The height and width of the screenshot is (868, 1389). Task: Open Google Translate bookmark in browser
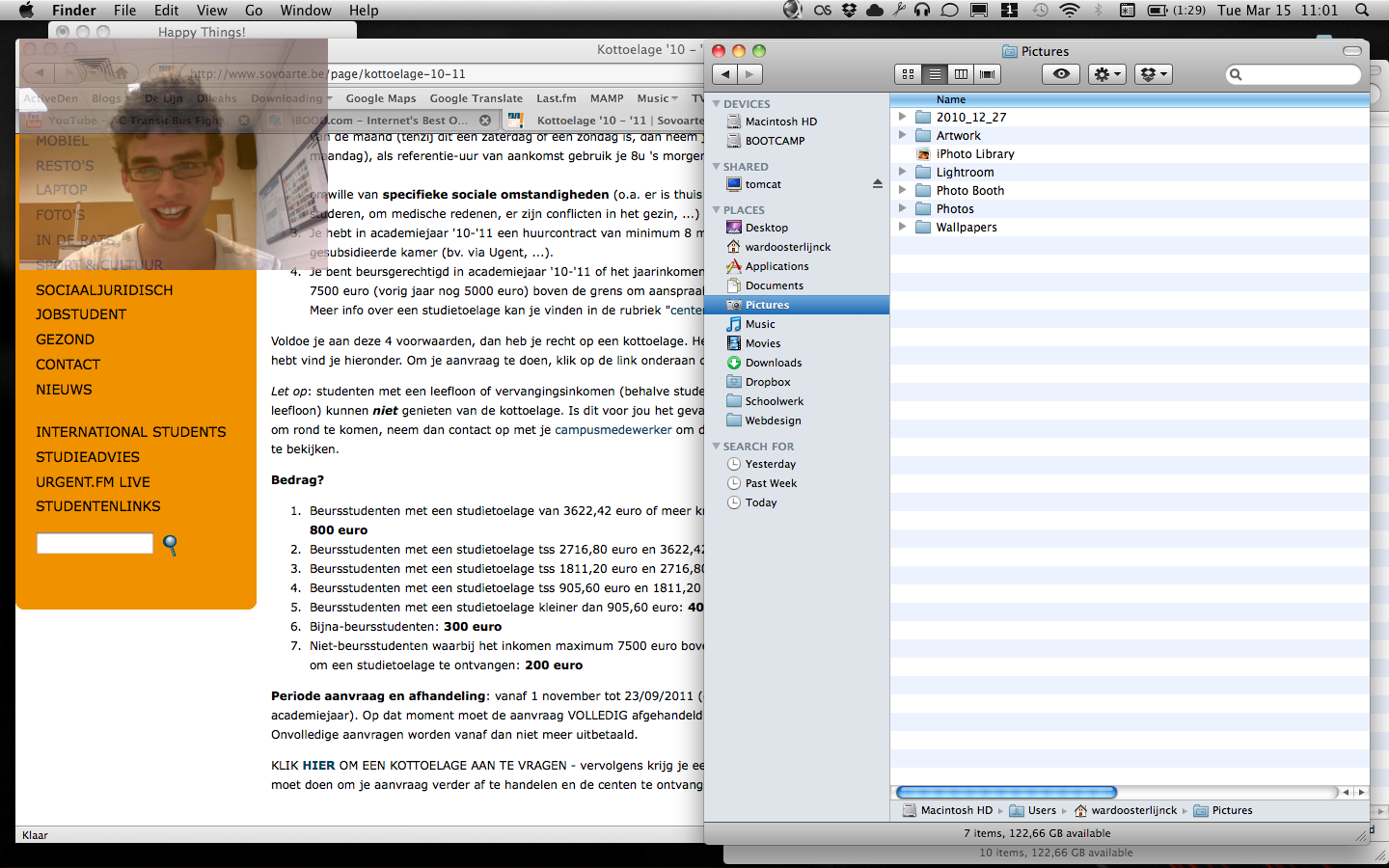476,98
